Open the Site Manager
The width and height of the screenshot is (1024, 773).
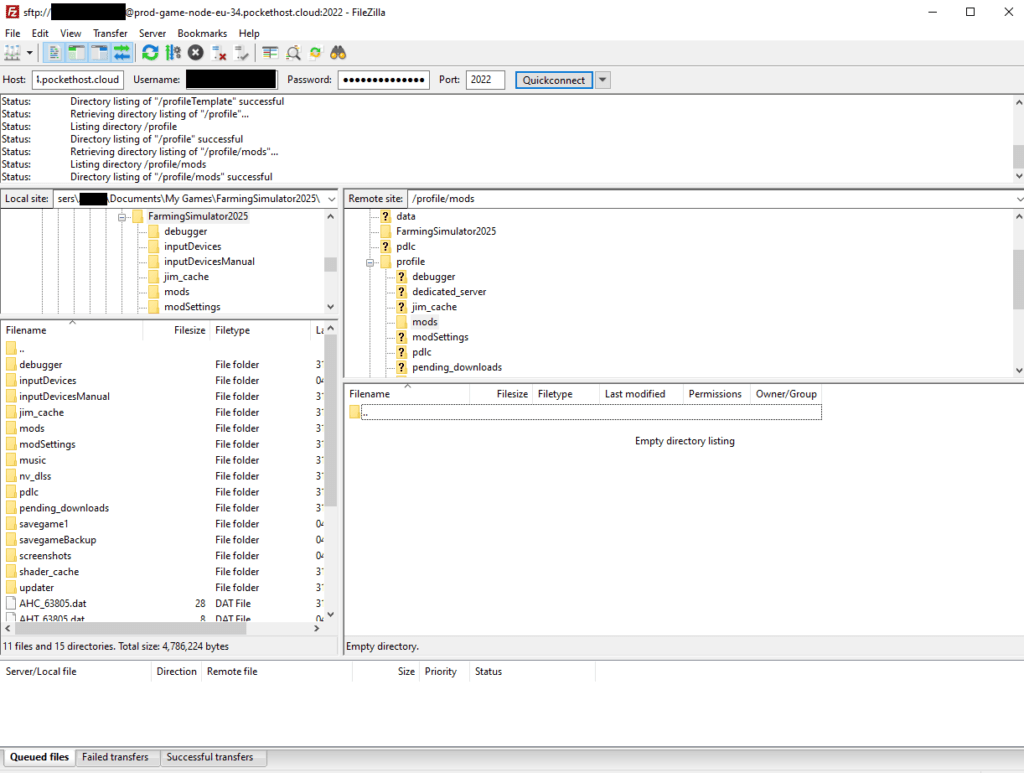pos(12,52)
